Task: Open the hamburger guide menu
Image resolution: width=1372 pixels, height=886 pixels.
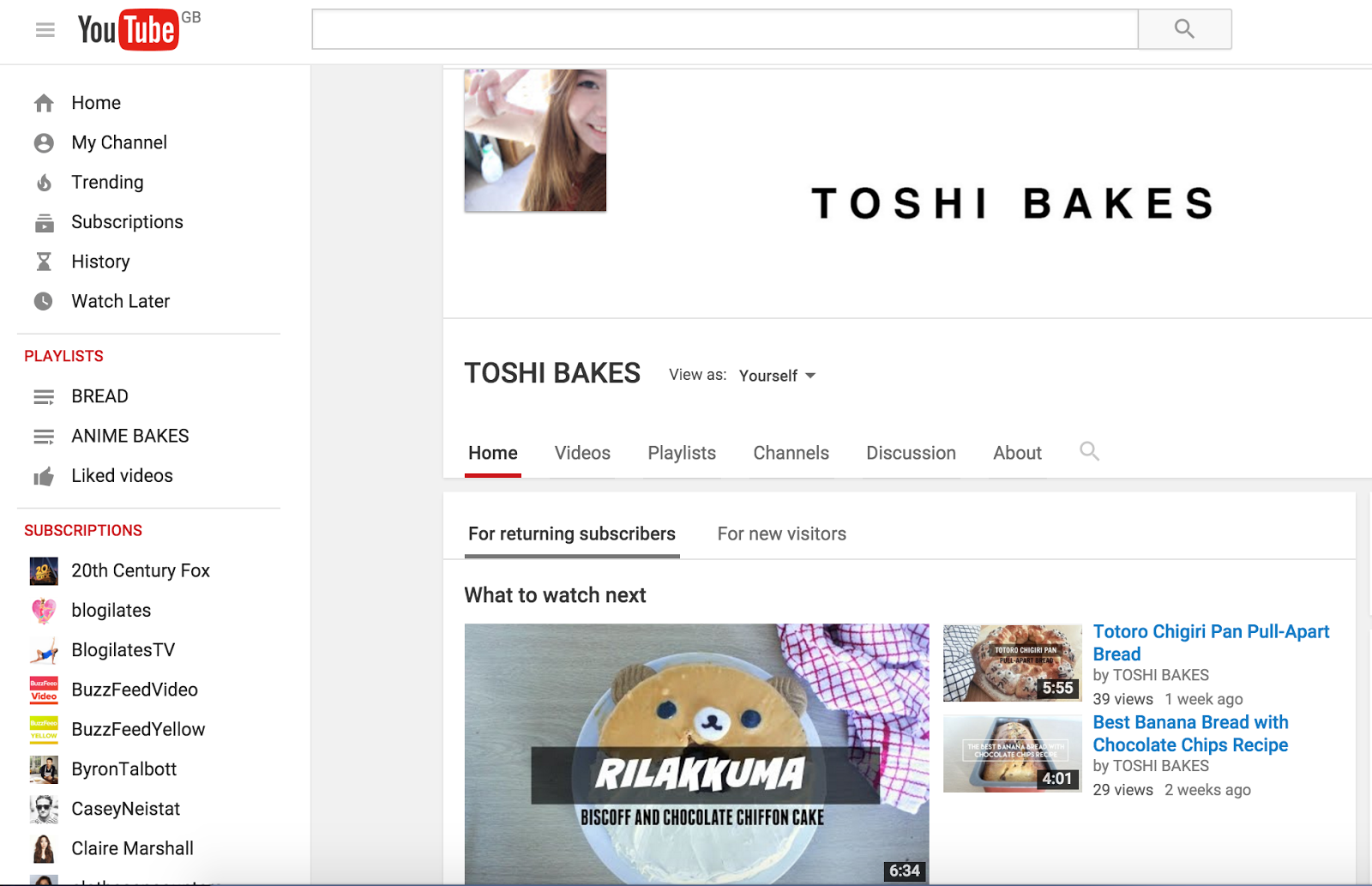Action: point(45,30)
